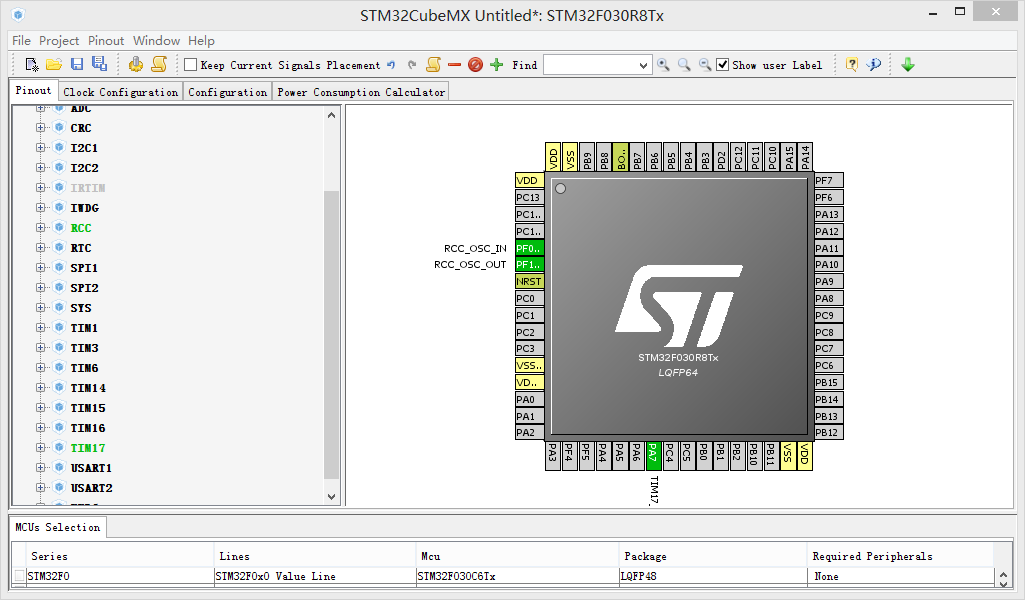Click the Undo arrow icon
This screenshot has width=1025, height=600.
(391, 65)
